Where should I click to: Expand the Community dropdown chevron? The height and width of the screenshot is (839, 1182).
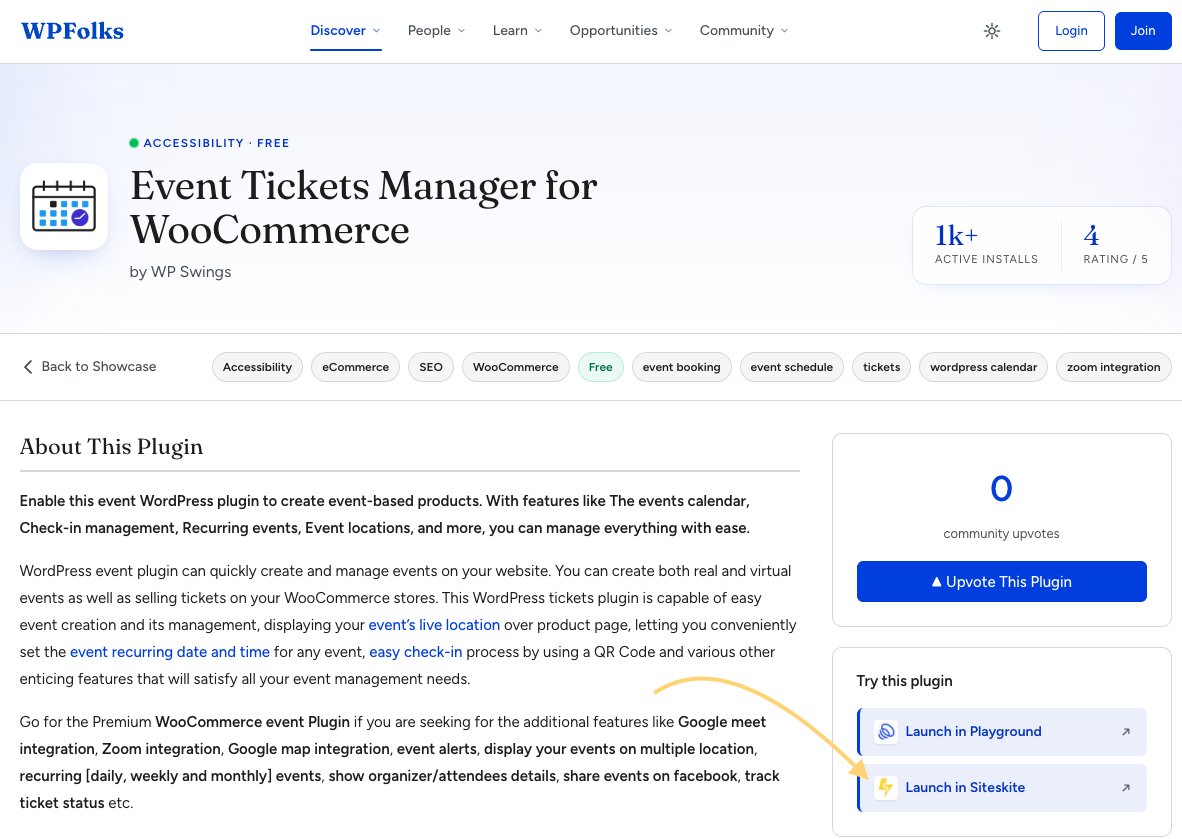784,31
